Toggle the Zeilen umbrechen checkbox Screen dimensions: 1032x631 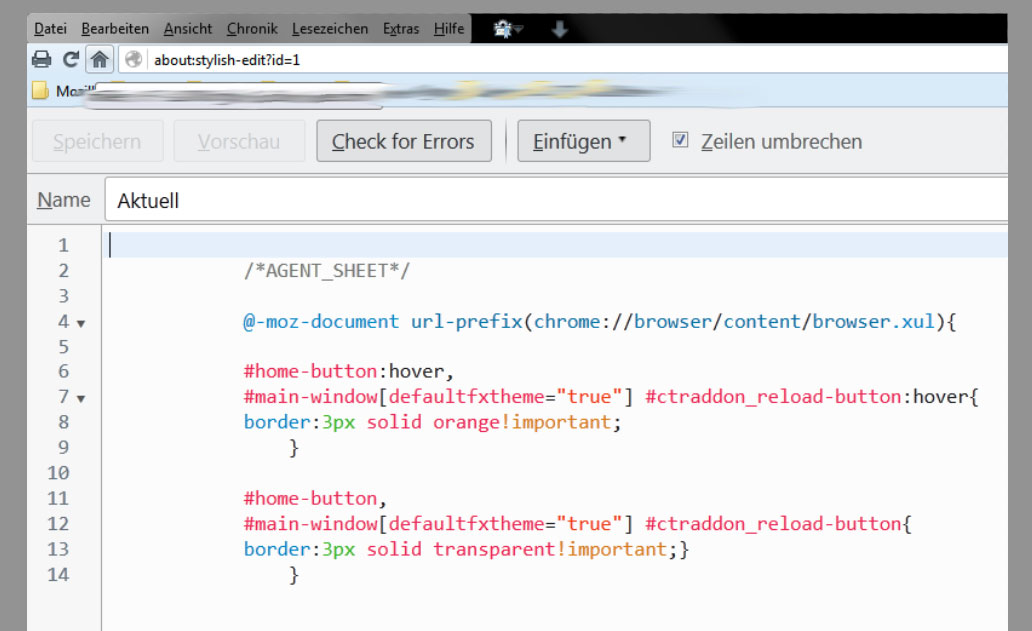click(681, 141)
